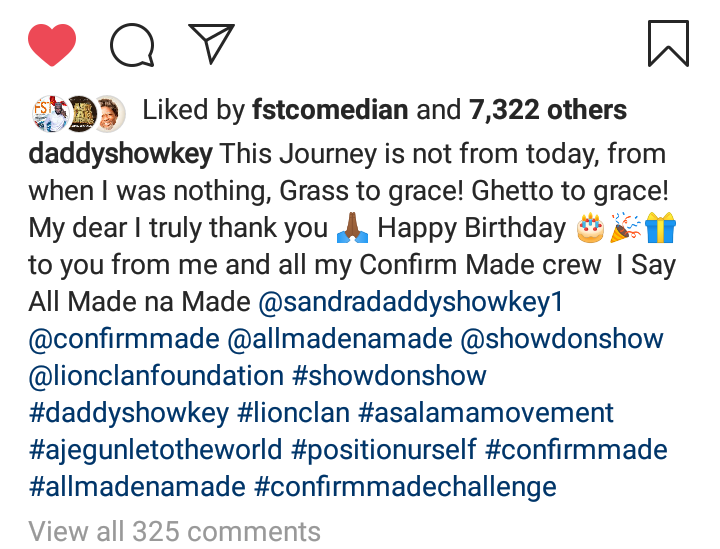Open daddyshowkey's profile from the caption

(120, 156)
